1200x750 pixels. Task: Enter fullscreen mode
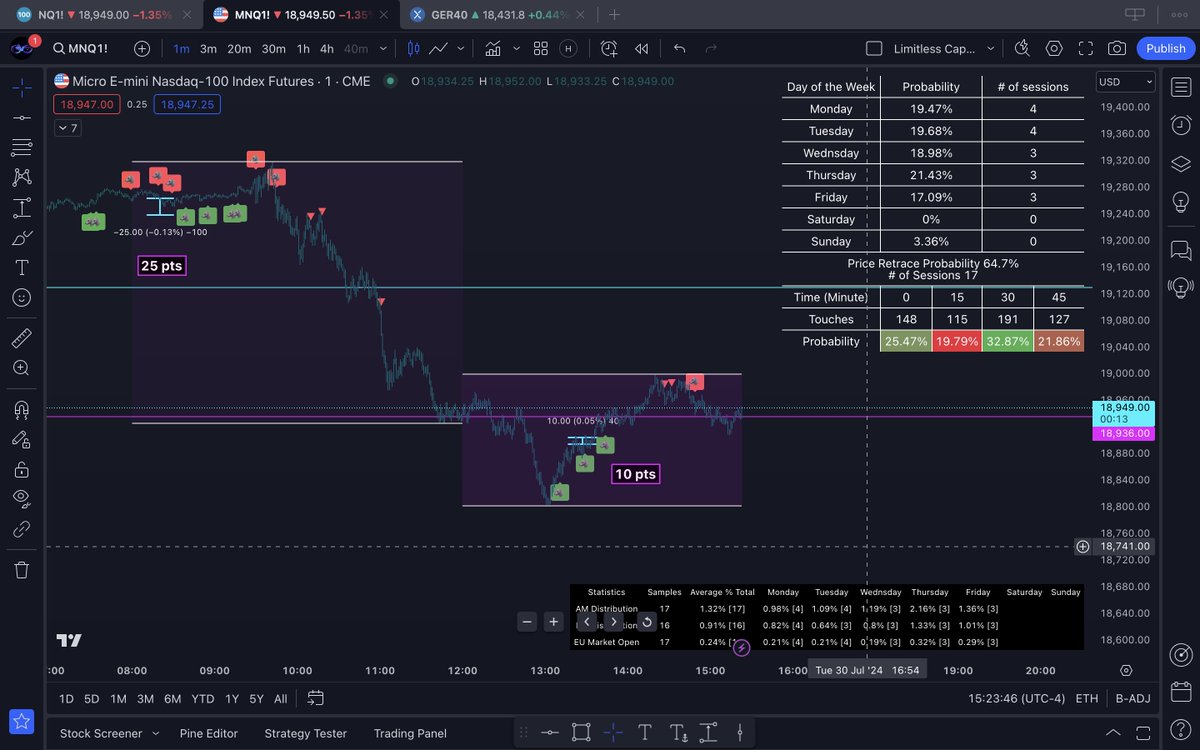pyautogui.click(x=1086, y=48)
